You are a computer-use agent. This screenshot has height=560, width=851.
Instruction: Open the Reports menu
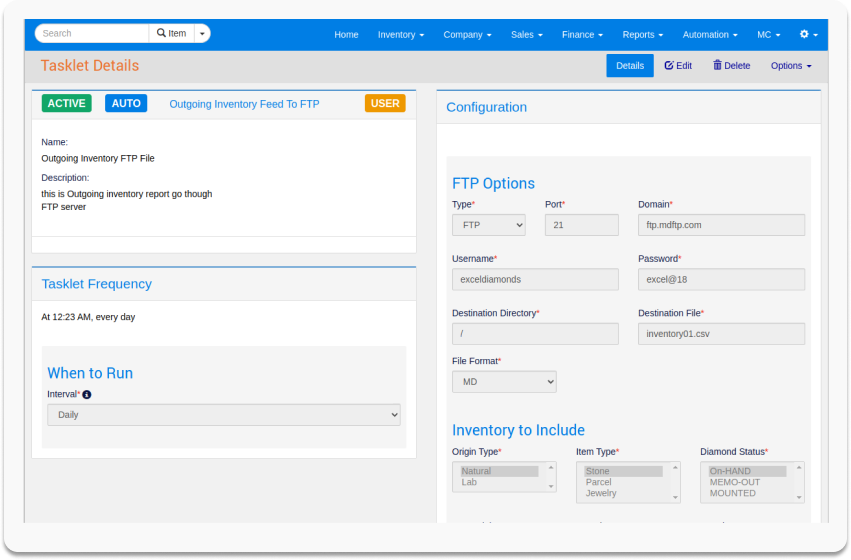(643, 34)
